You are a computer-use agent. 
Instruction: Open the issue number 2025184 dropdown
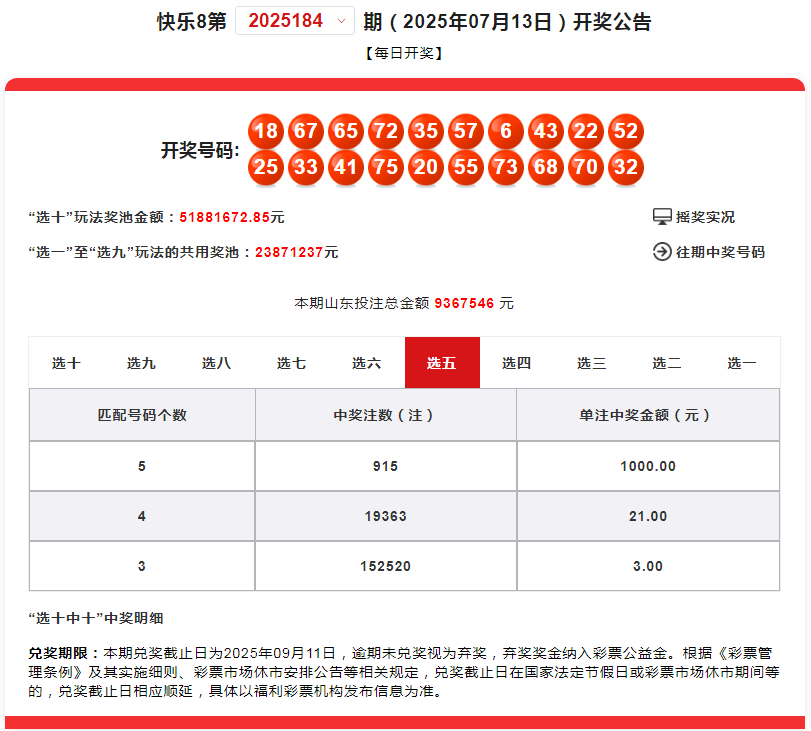click(x=295, y=21)
